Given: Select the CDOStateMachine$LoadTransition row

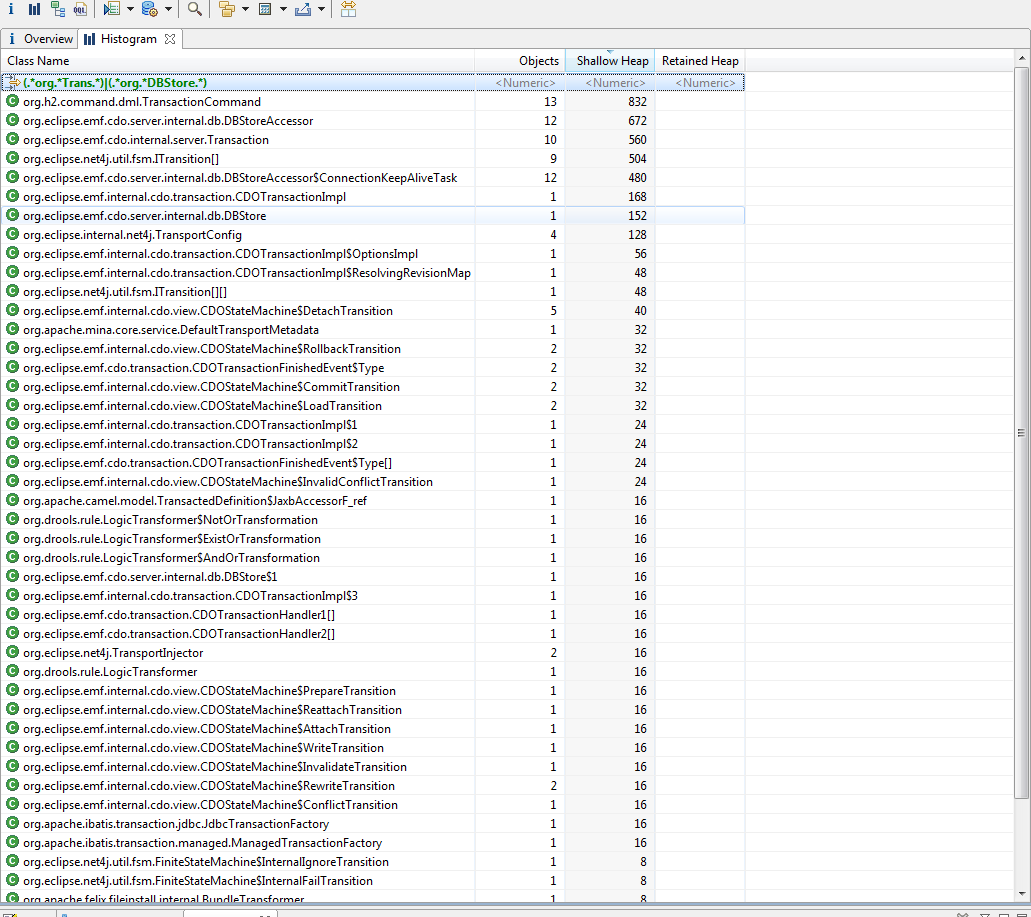Looking at the screenshot, I should 373,406.
